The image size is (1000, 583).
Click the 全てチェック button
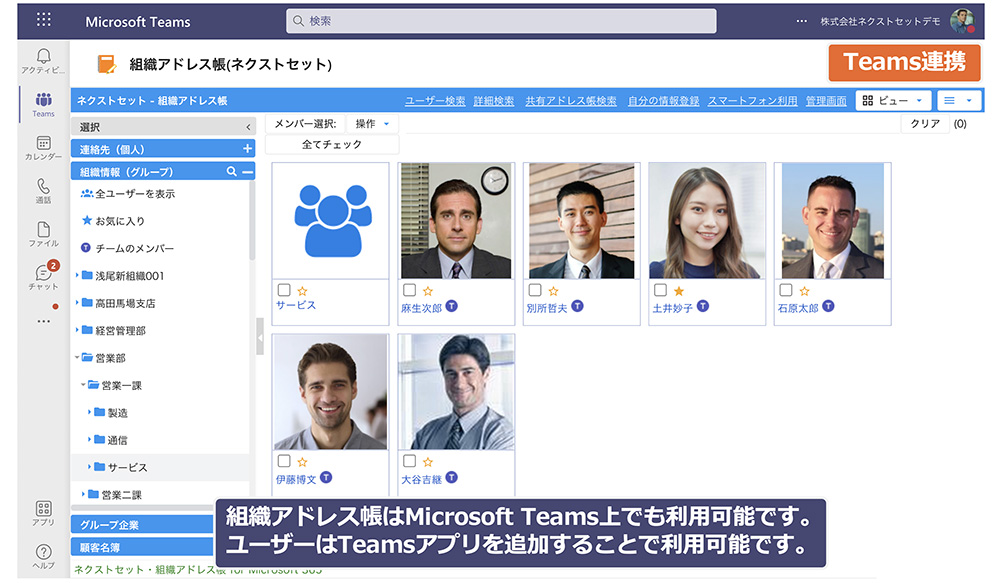pyautogui.click(x=332, y=144)
